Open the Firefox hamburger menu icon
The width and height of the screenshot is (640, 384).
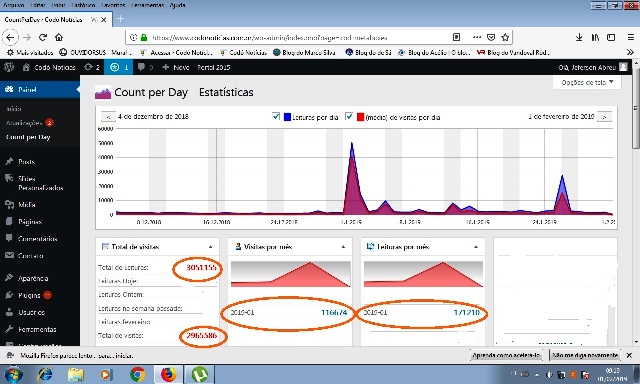pyautogui.click(x=631, y=38)
